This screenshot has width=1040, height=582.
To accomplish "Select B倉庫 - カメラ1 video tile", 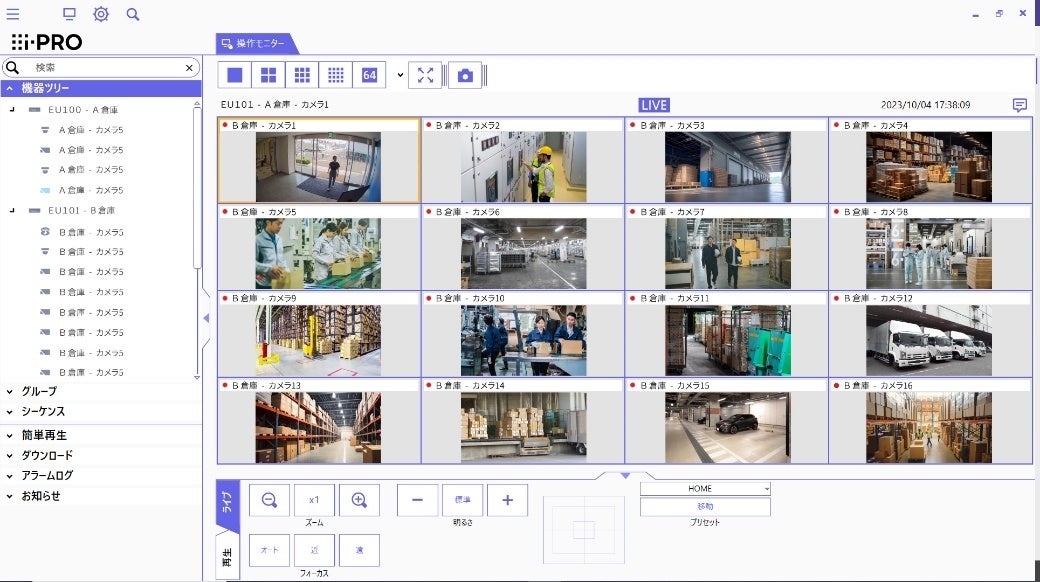I will [x=319, y=161].
